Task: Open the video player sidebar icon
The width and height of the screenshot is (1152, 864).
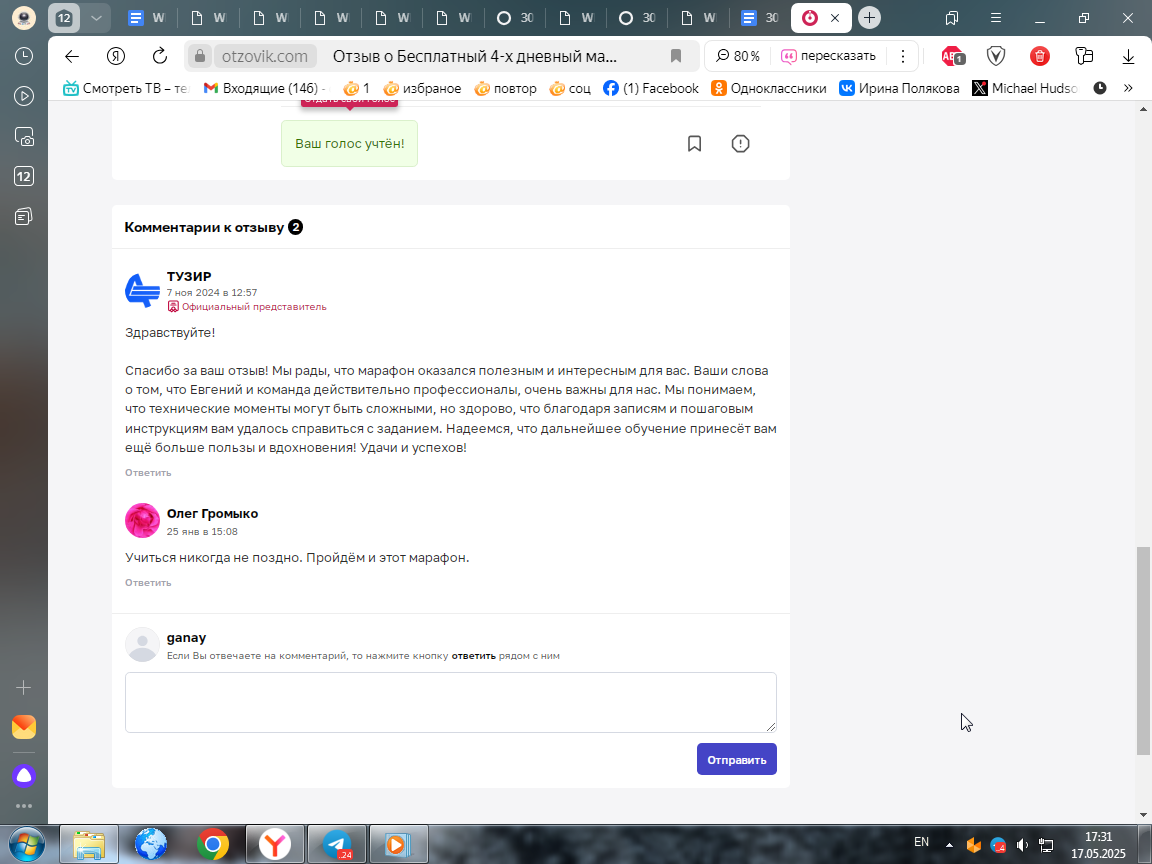Action: click(x=24, y=96)
